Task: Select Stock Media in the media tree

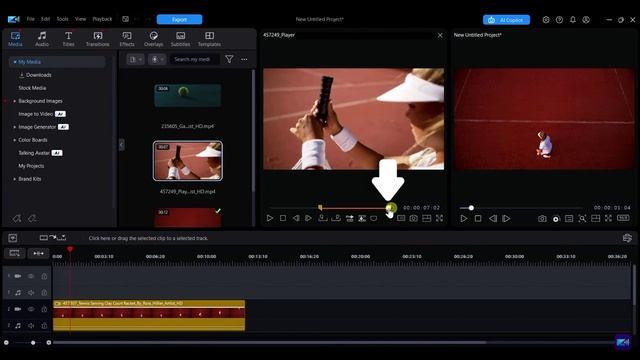Action: 32,88
